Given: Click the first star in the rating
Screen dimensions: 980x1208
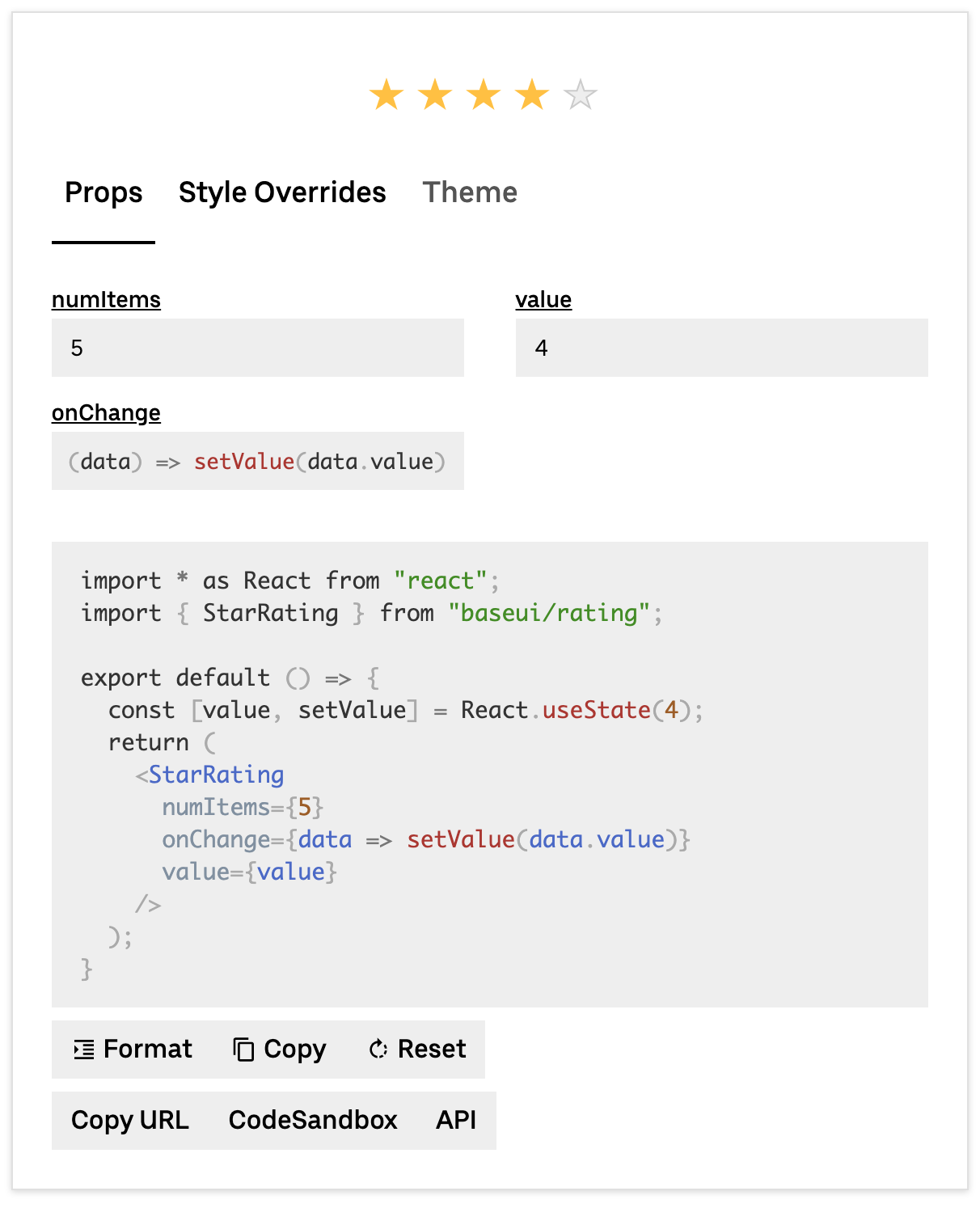Looking at the screenshot, I should [387, 95].
